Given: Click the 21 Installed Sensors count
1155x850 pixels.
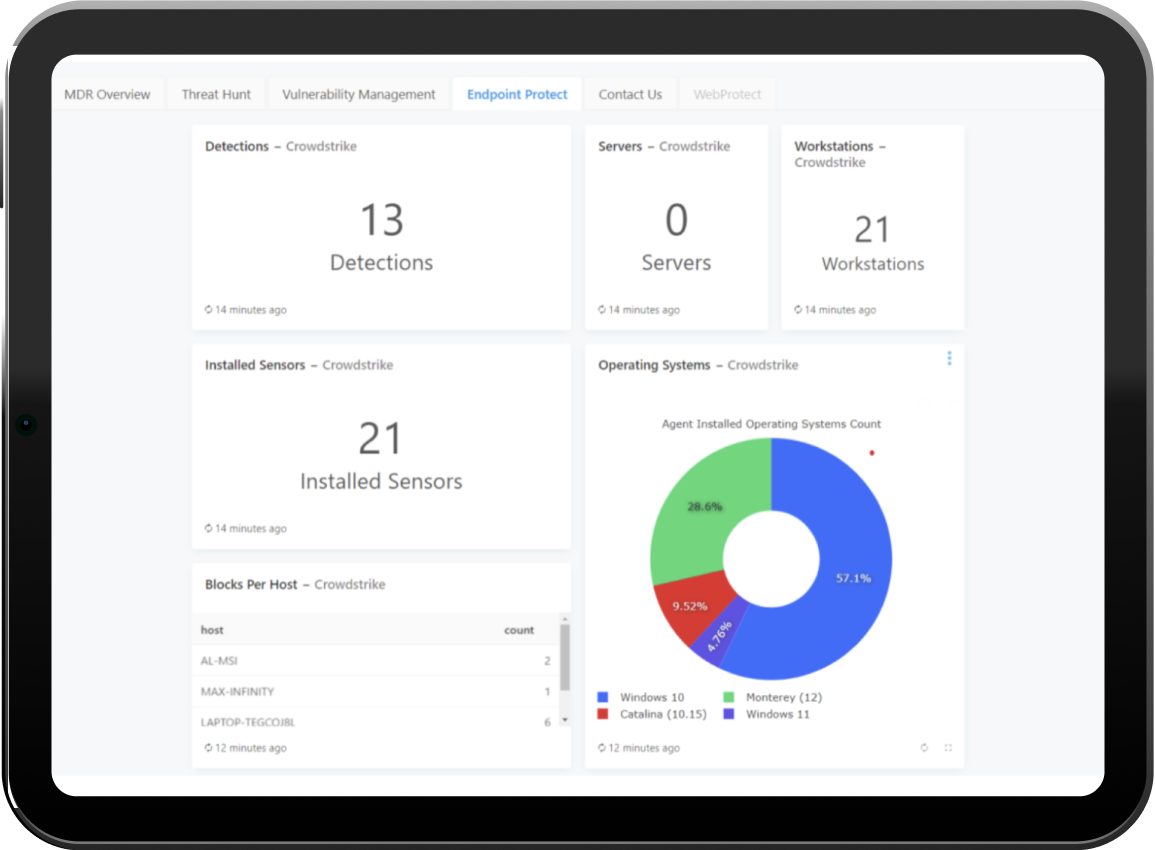Looking at the screenshot, I should (x=380, y=438).
